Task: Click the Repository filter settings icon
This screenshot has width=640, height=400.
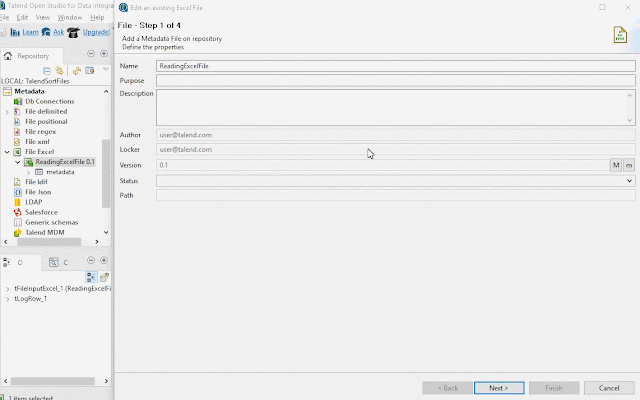Action: coord(89,71)
